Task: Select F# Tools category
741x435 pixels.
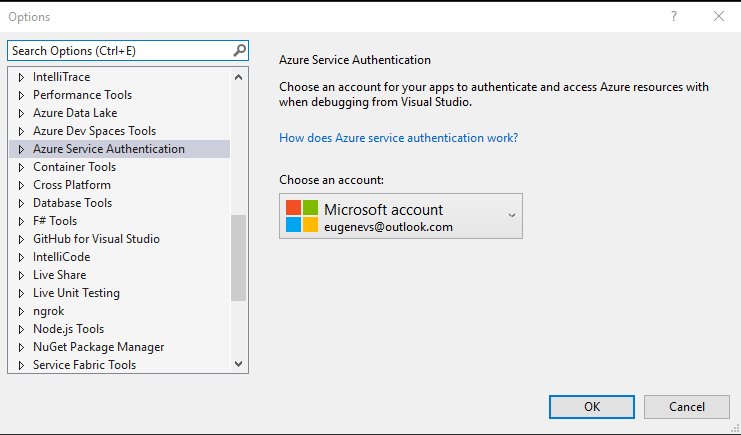Action: [55, 220]
